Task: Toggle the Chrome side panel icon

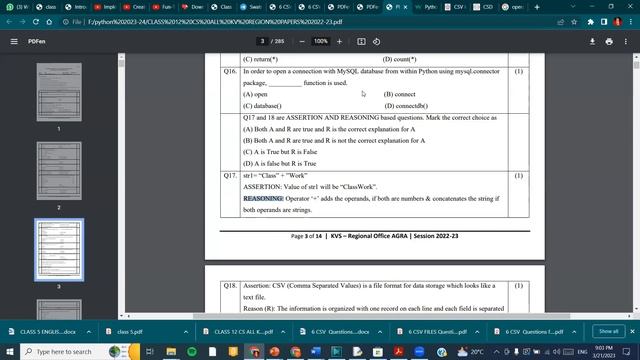Action: (x=604, y=22)
